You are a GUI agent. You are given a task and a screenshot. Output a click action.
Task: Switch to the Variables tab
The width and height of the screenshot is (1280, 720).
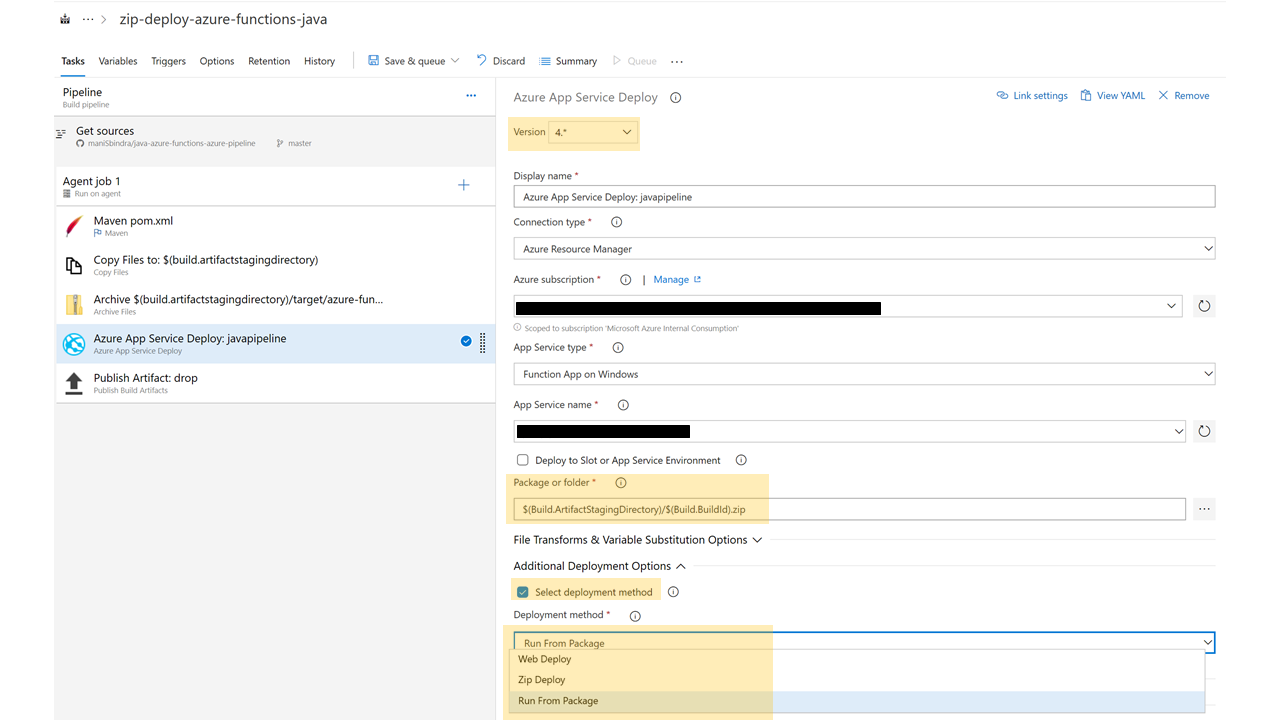(117, 61)
